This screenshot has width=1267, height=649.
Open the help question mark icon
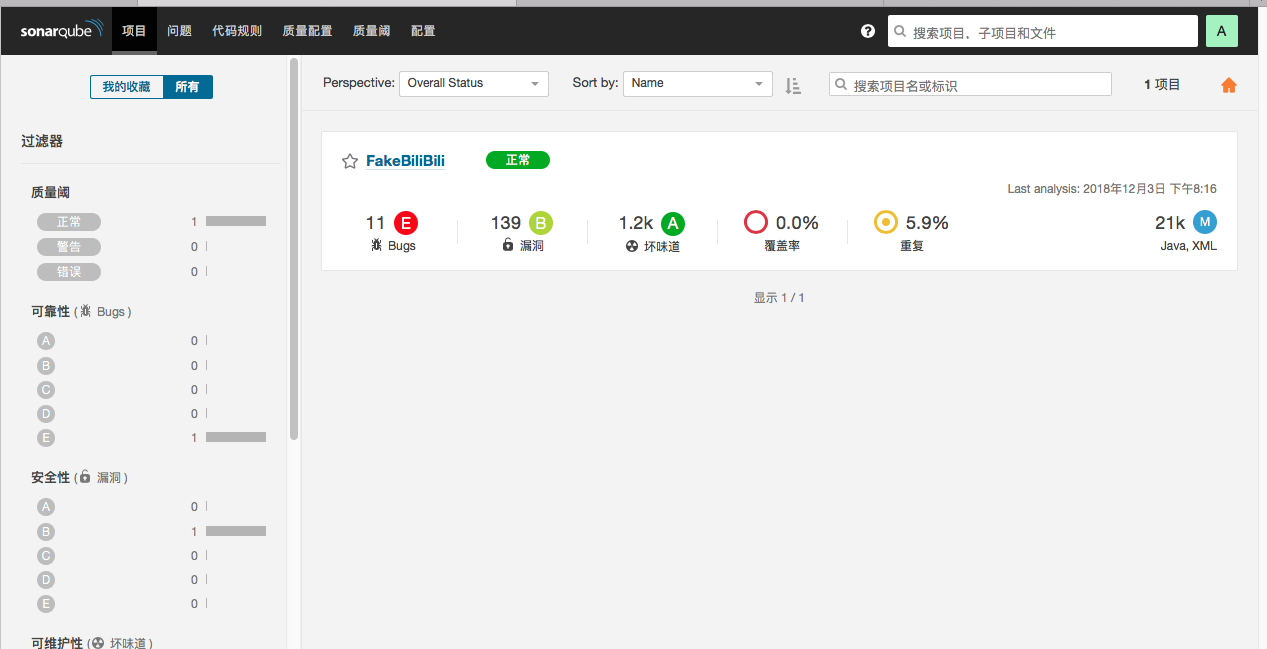click(868, 31)
